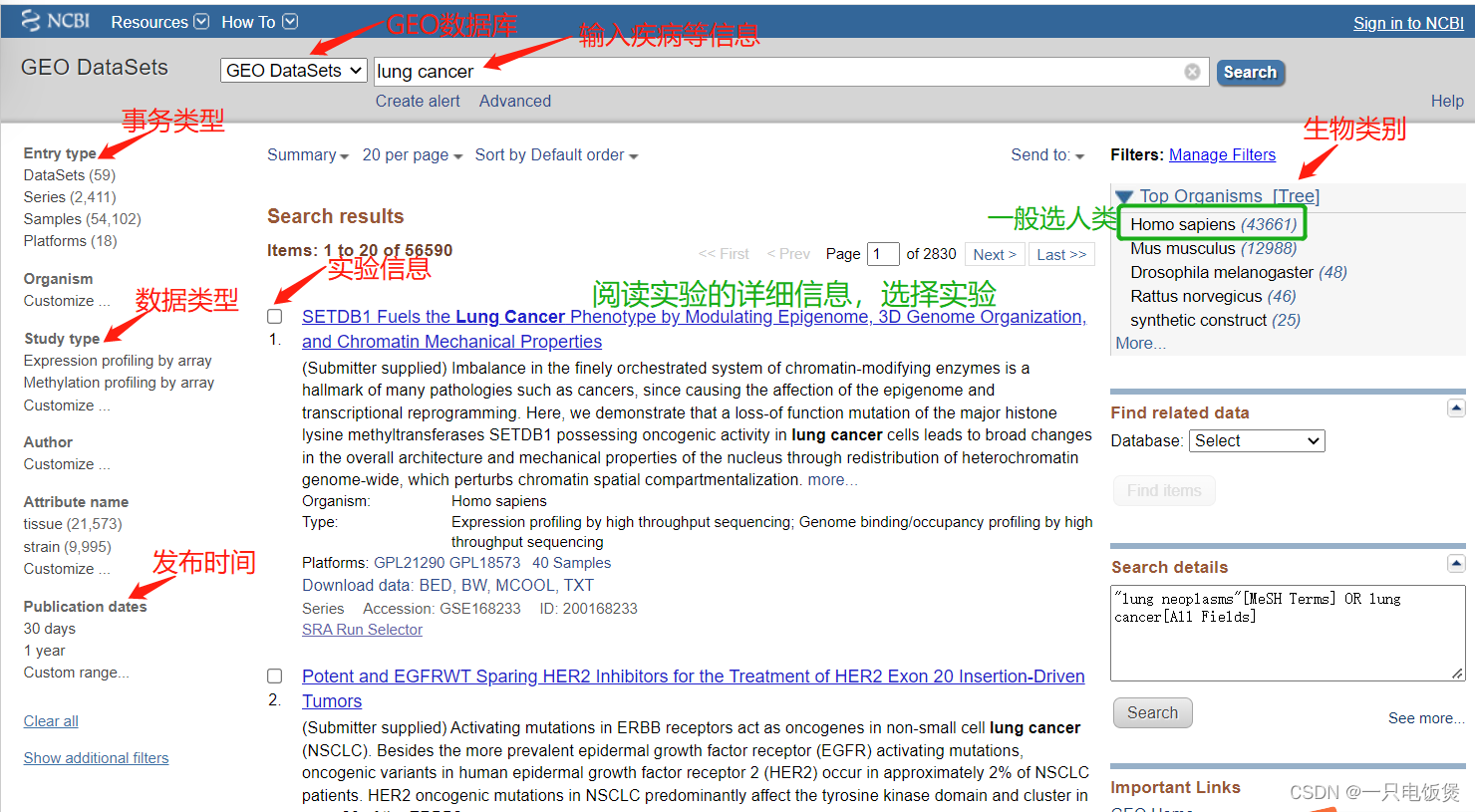1475x812 pixels.
Task: Collapse the Search details panel arrow
Action: tap(1456, 564)
